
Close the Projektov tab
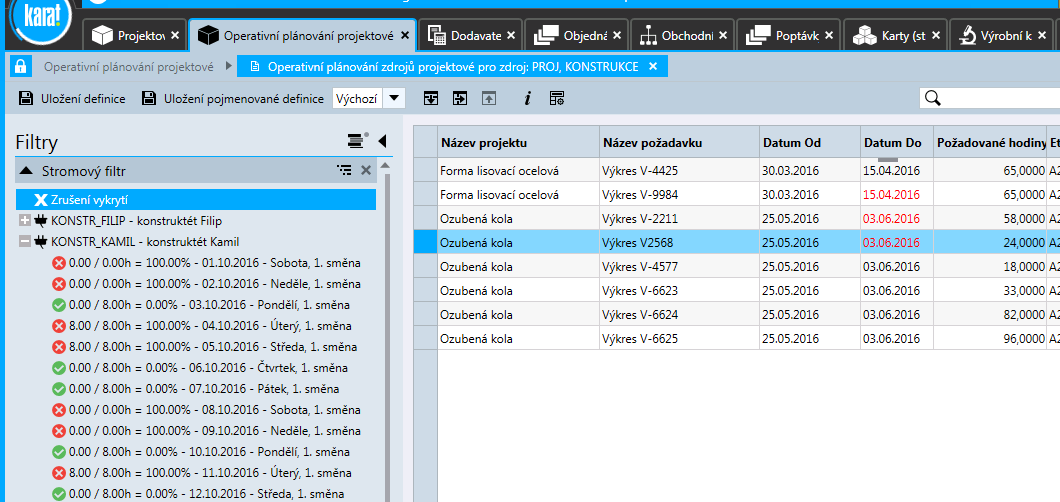[175, 35]
